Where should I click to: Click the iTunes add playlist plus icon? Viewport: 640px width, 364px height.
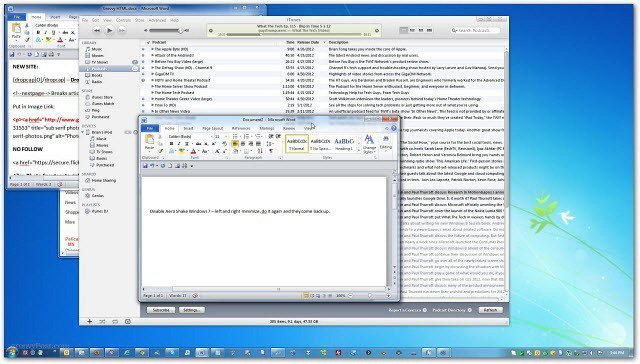89,322
